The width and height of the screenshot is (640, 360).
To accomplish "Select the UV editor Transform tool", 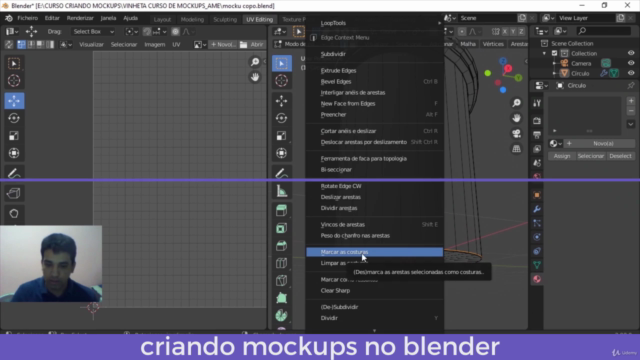I will click(14, 153).
